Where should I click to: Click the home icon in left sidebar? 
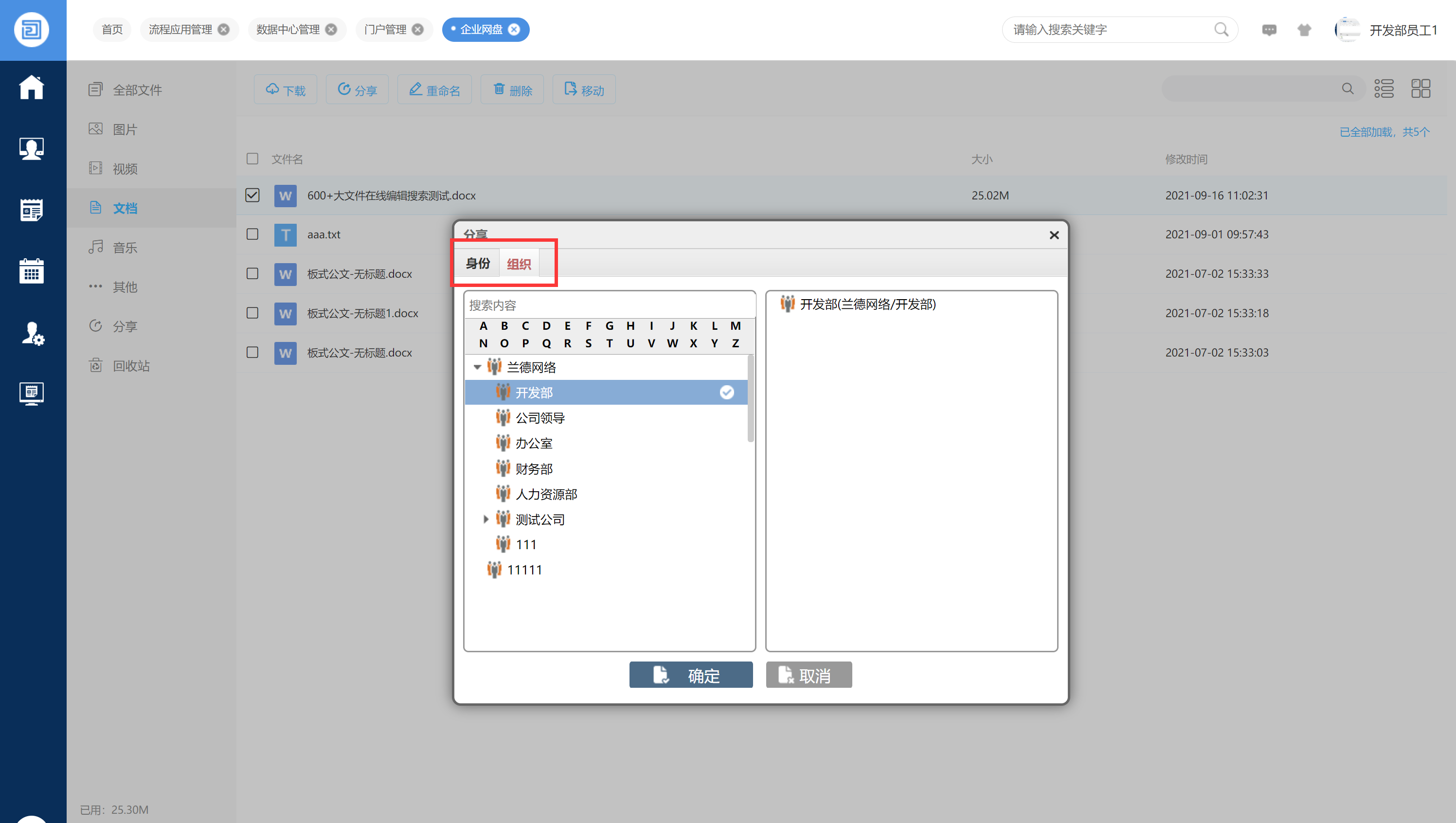pos(32,88)
